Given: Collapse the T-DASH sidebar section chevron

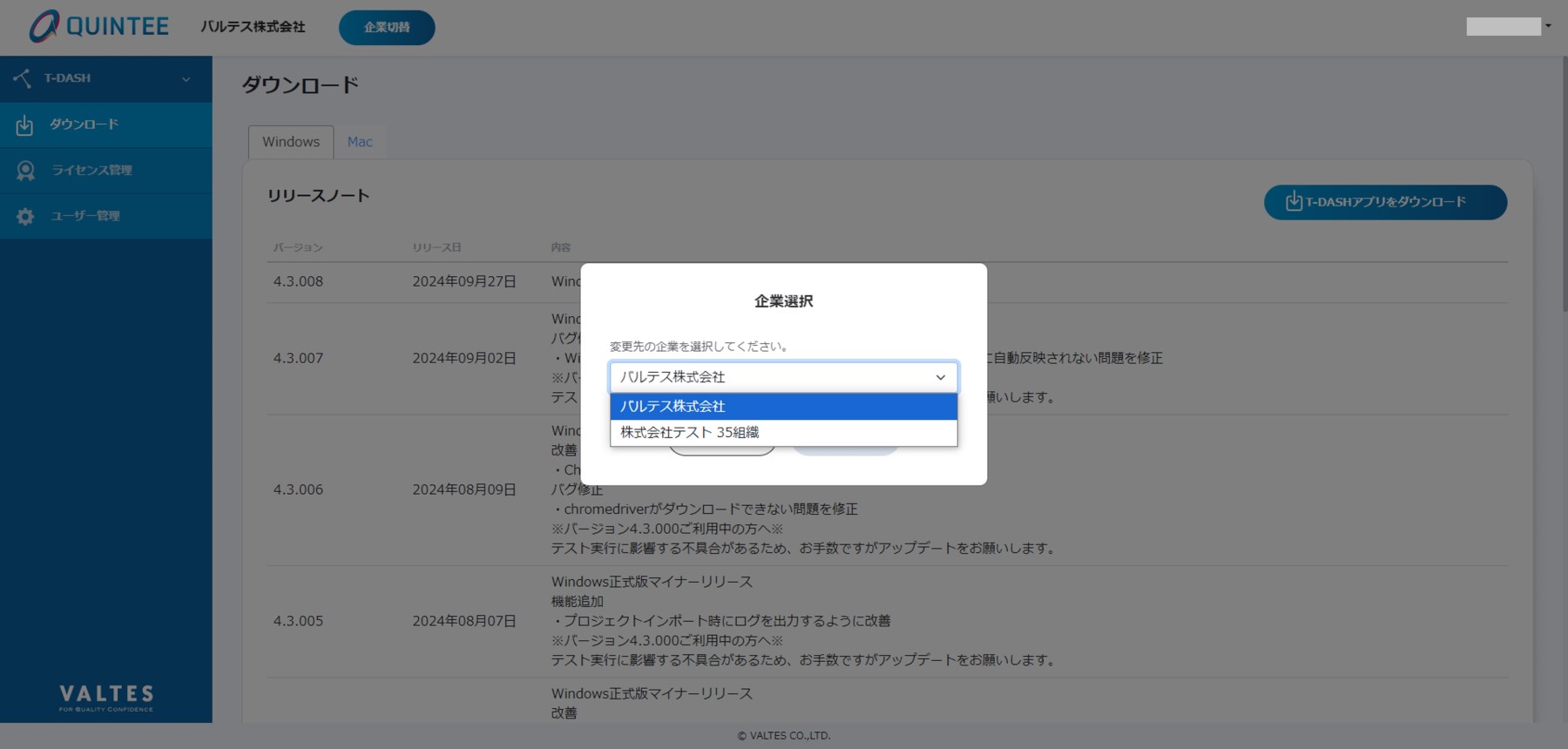Looking at the screenshot, I should tap(186, 79).
